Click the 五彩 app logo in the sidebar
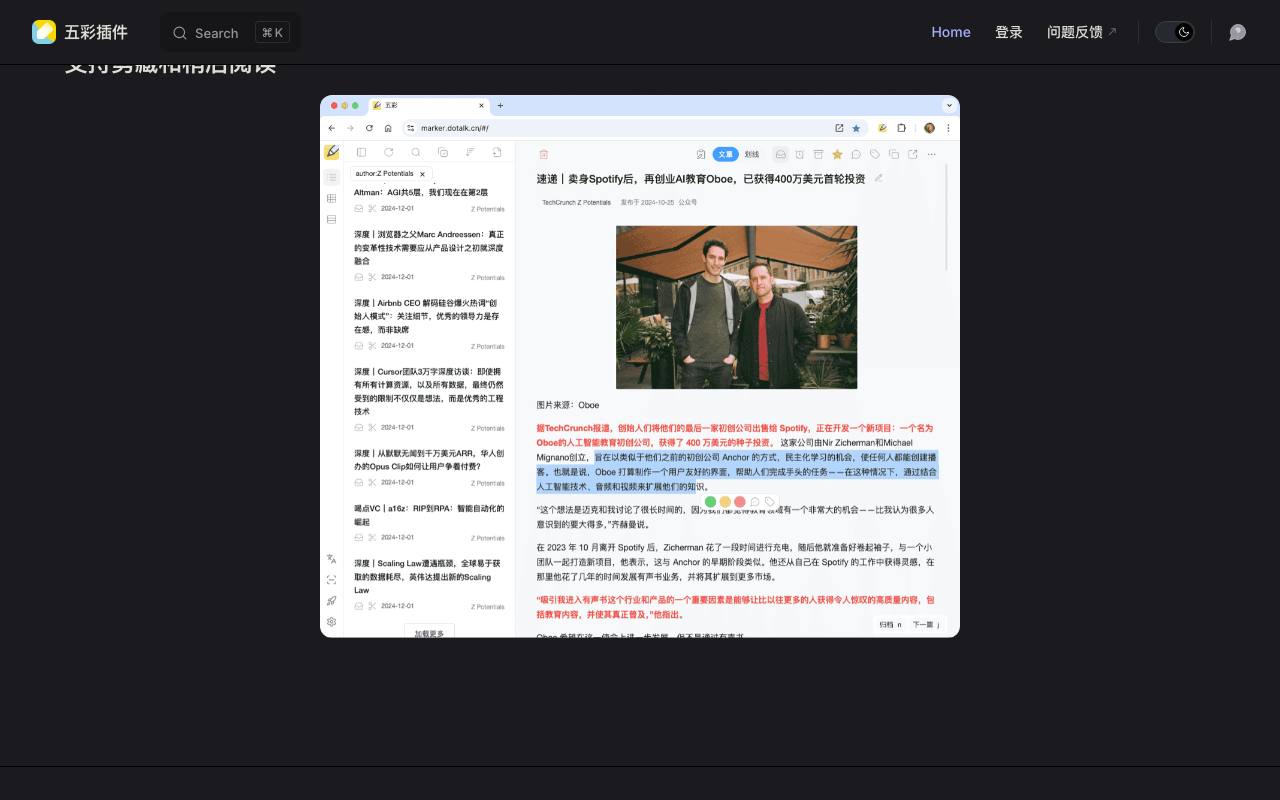Screen dimensions: 1280x800 [x=331, y=152]
